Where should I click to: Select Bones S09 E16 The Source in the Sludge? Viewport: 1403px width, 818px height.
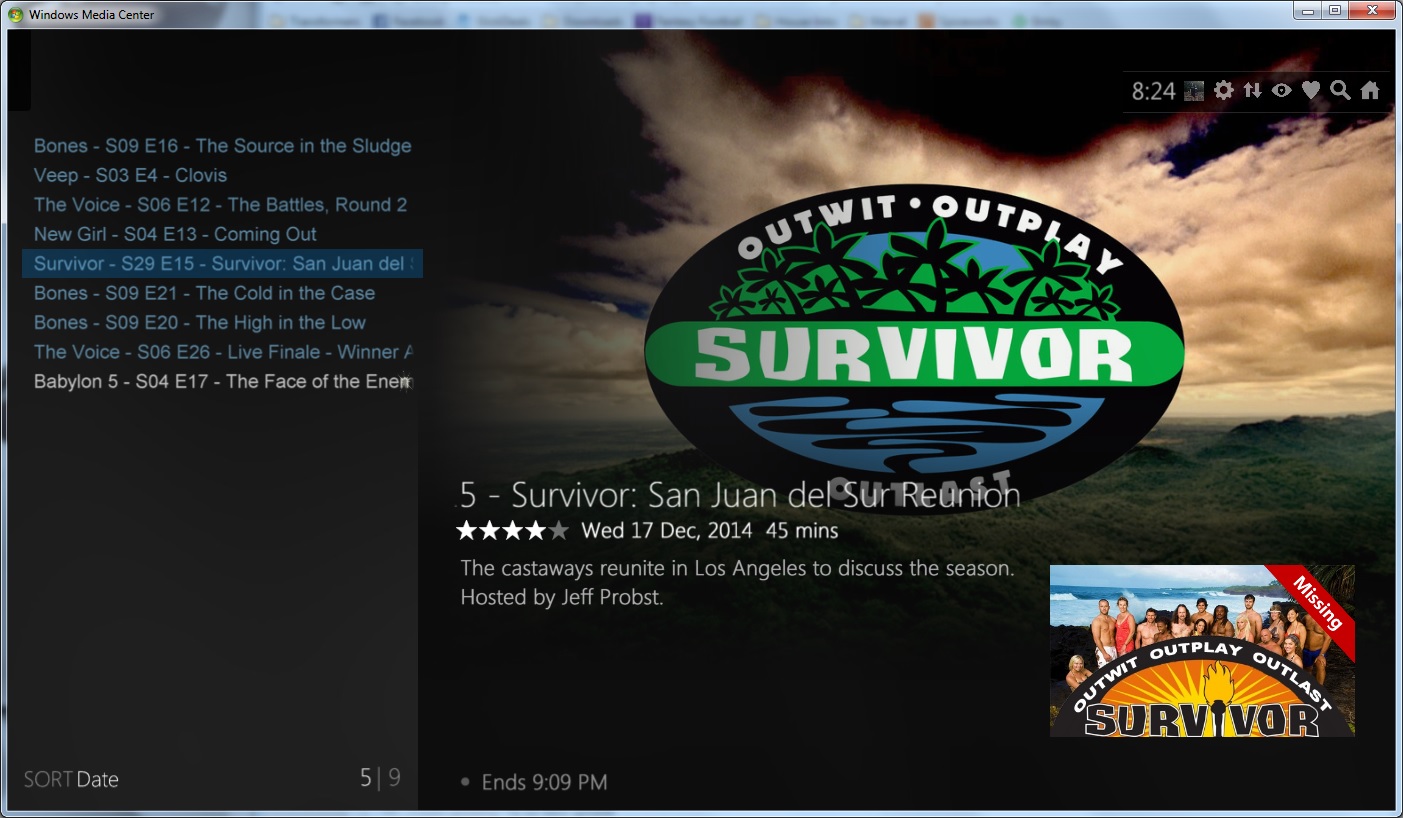pos(222,146)
